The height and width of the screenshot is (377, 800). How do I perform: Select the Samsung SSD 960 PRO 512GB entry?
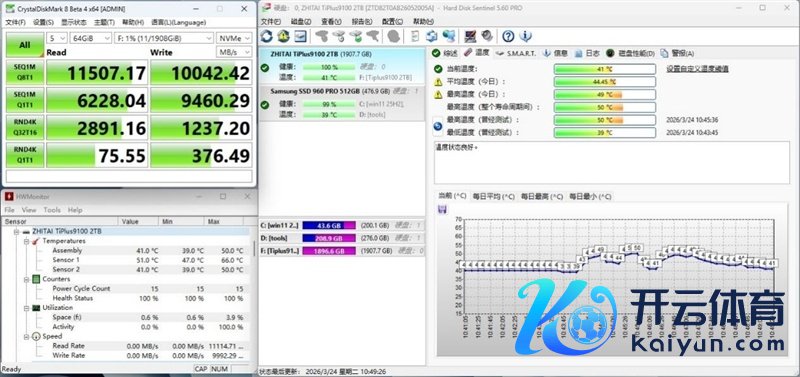(x=341, y=103)
